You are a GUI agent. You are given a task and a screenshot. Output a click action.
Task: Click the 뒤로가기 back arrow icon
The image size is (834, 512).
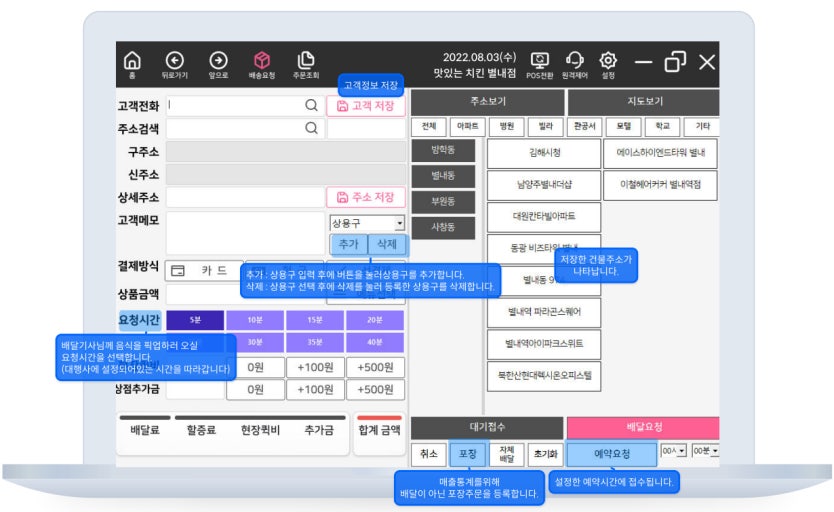pos(175,62)
